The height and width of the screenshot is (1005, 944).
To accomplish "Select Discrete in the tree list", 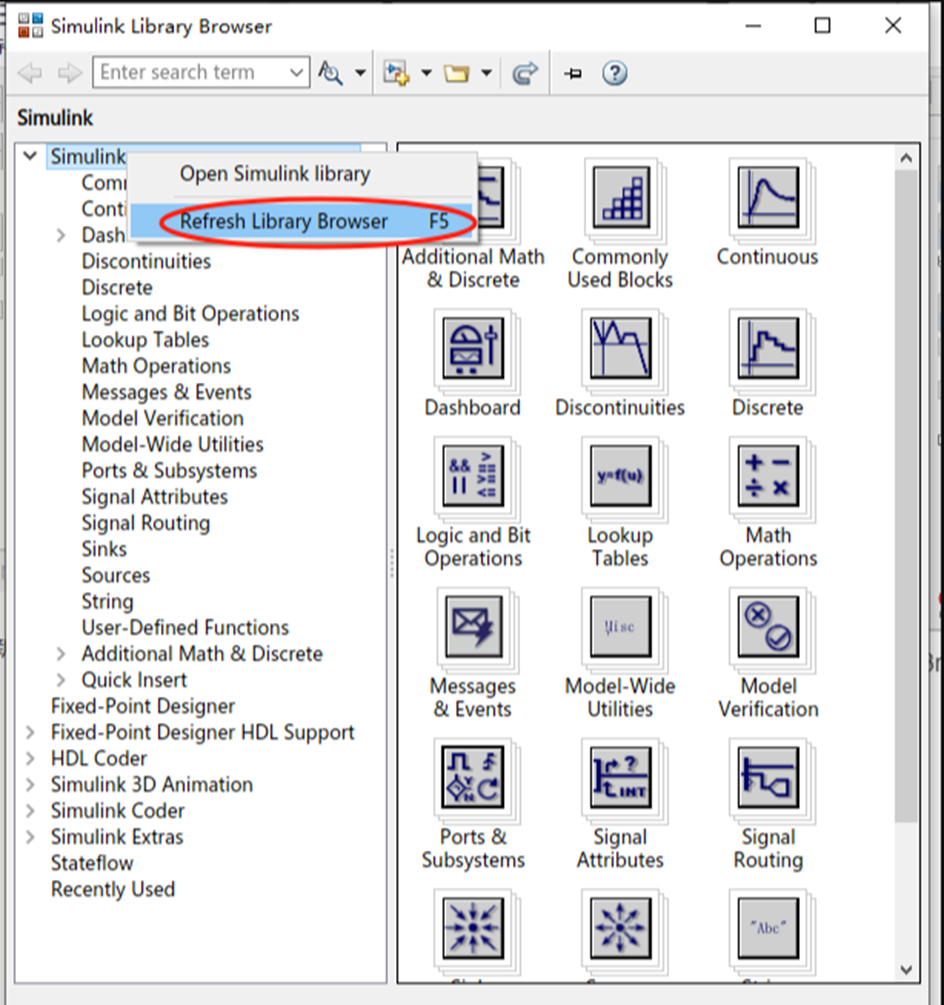I will coord(117,288).
